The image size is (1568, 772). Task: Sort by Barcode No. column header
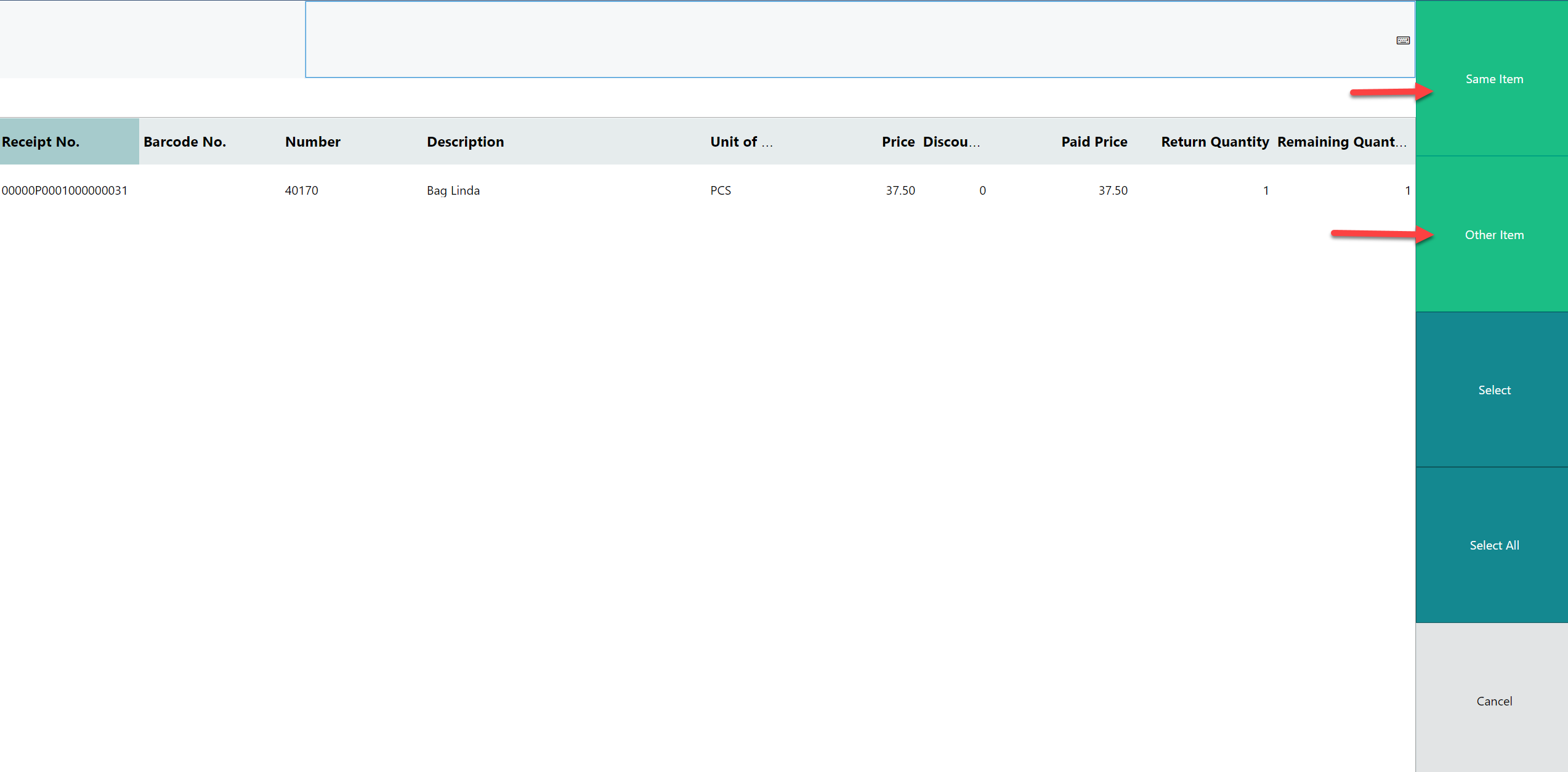tap(185, 142)
